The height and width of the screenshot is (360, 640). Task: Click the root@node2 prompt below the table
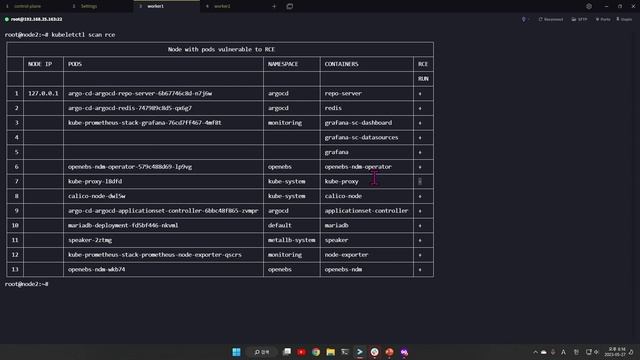coord(27,284)
